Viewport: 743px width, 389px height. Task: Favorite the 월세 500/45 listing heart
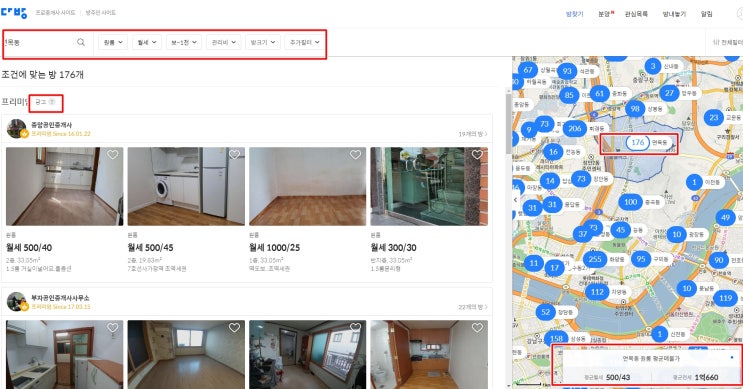tap(234, 154)
